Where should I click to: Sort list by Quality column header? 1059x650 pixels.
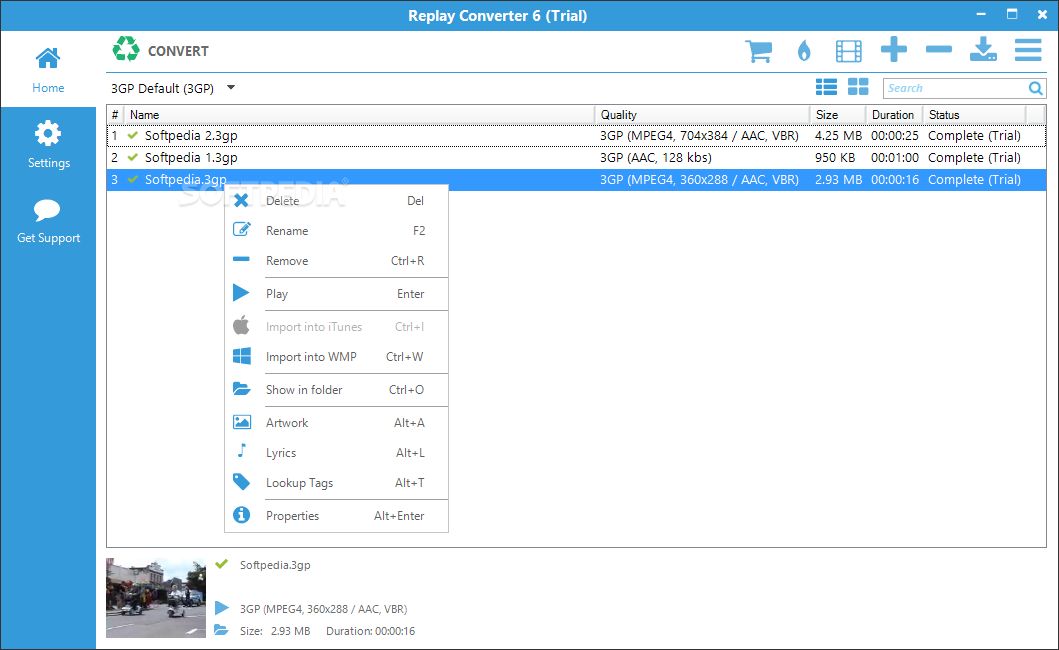pos(702,115)
